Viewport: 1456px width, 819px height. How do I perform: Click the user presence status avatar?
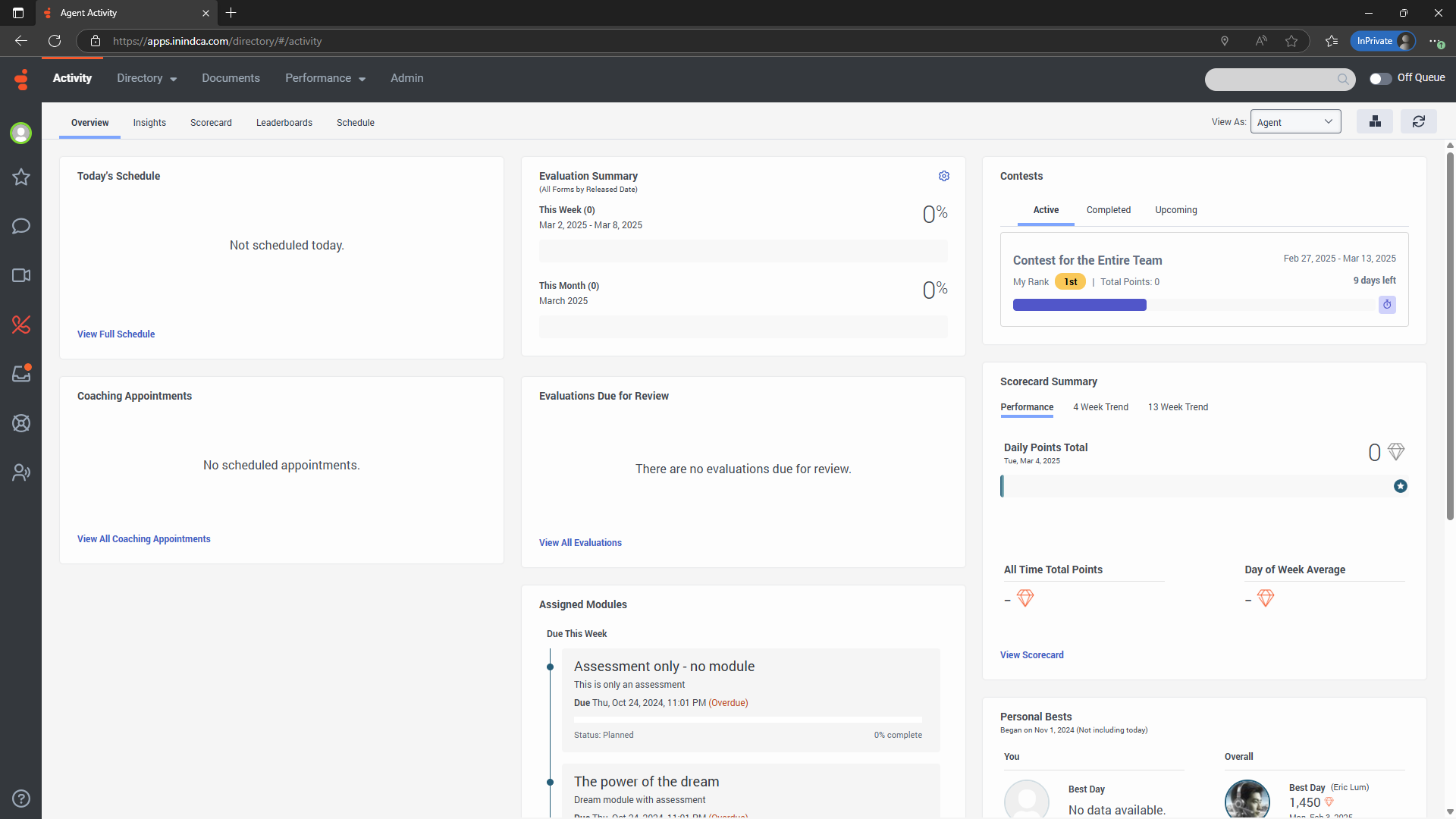coord(21,133)
